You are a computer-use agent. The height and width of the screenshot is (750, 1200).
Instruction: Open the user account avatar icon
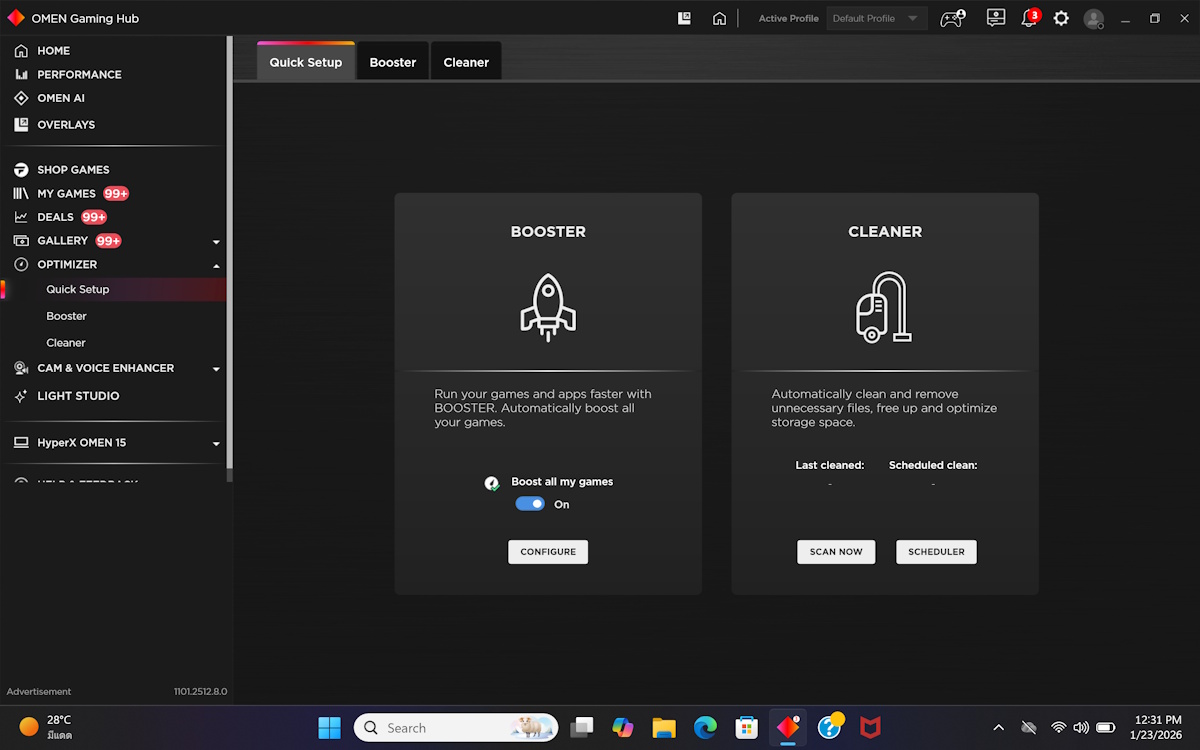coord(1094,19)
